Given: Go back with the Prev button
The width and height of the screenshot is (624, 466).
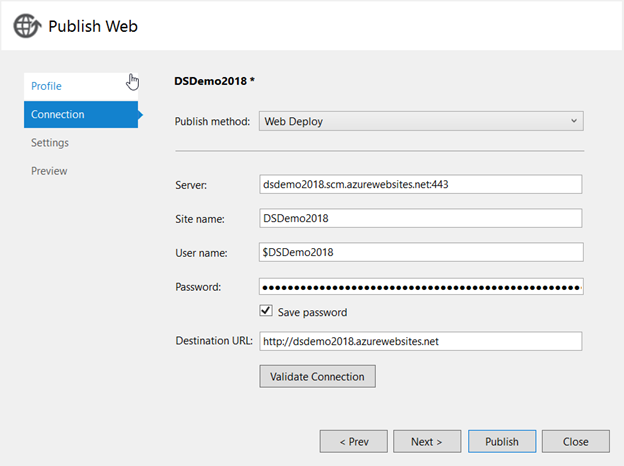Looking at the screenshot, I should click(x=353, y=441).
